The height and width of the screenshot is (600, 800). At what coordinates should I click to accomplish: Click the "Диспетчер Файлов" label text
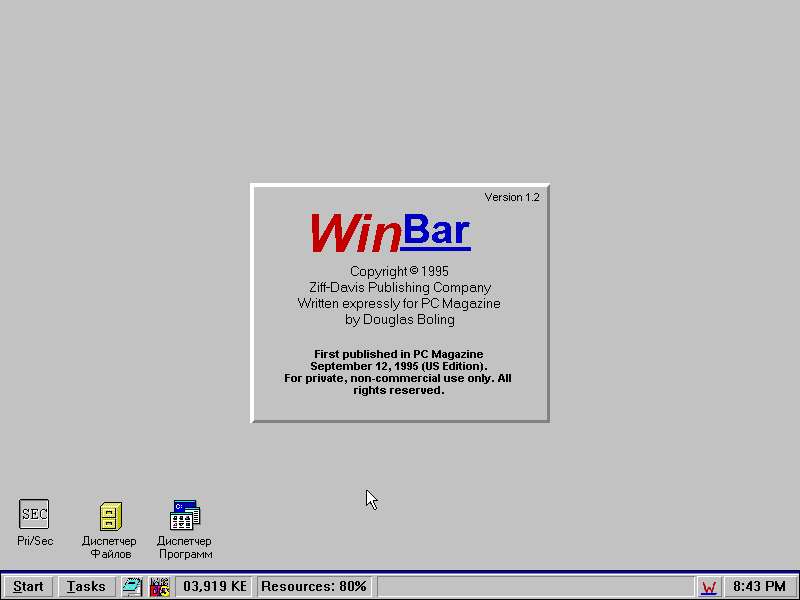pos(110,548)
